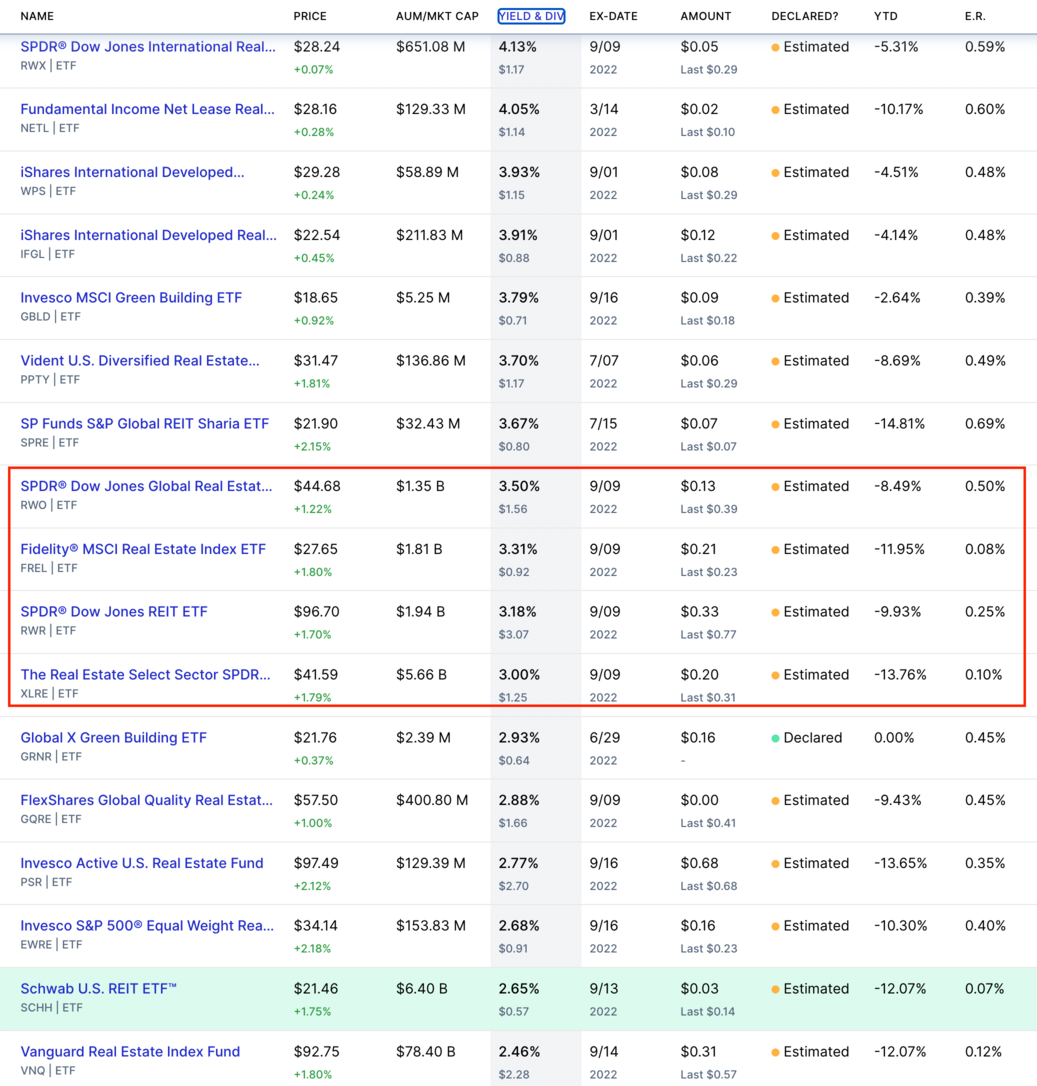Open Invesco Active U.S. Real Estate Fund

pyautogui.click(x=142, y=862)
